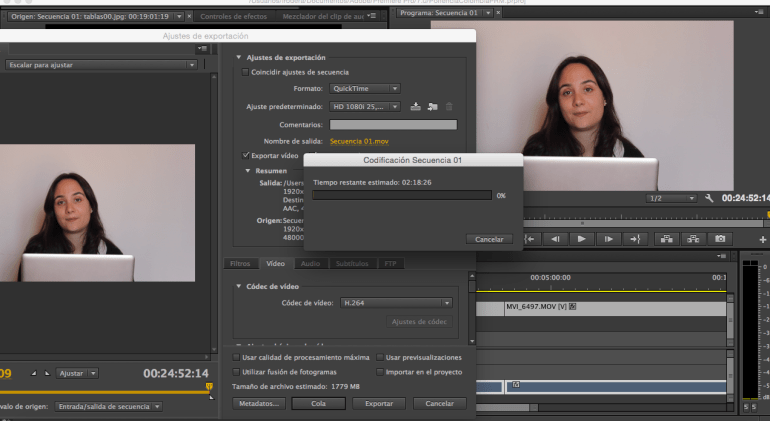
Task: Open the Formato QuickTime dropdown
Action: click(x=365, y=88)
